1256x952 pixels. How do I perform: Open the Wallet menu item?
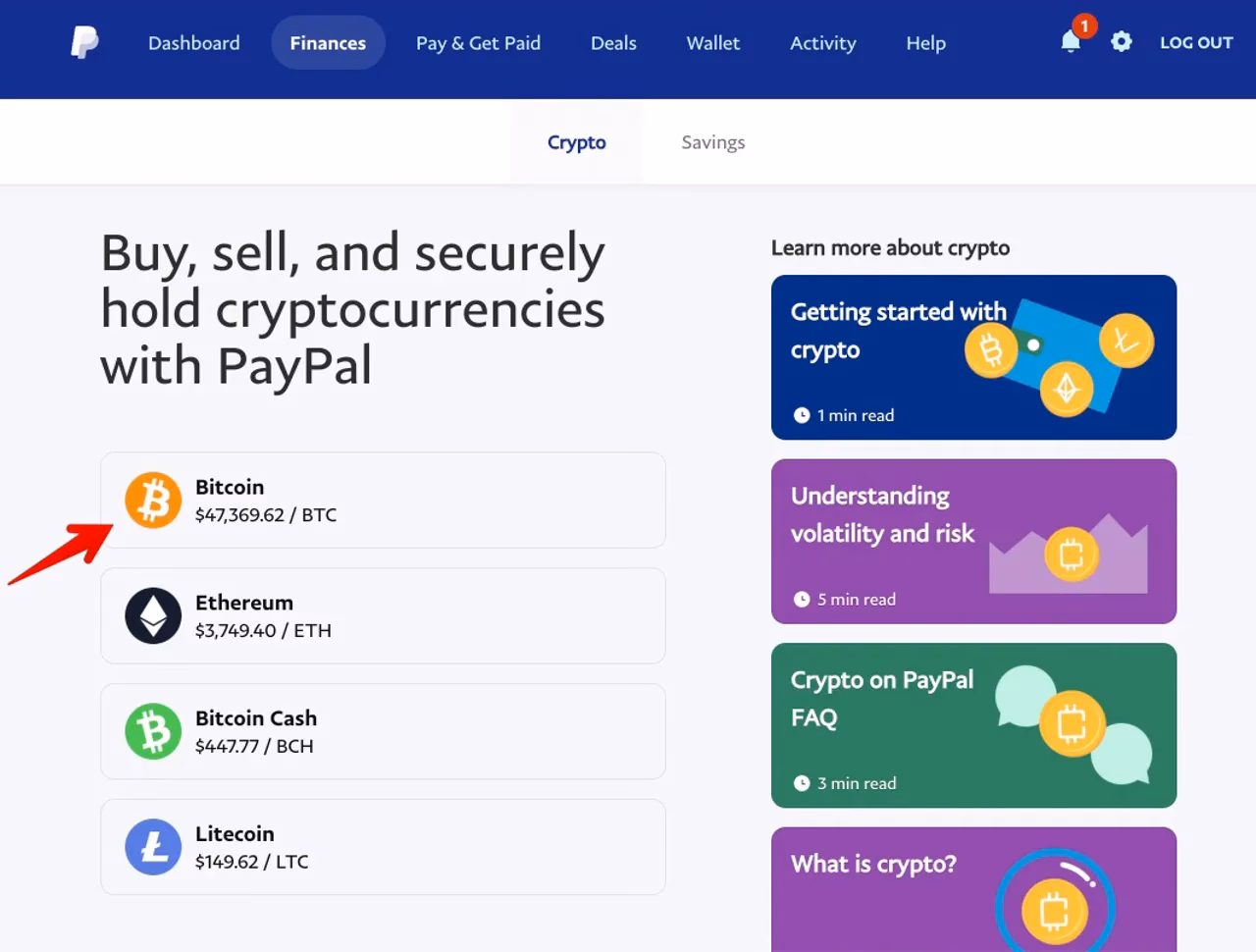point(713,43)
